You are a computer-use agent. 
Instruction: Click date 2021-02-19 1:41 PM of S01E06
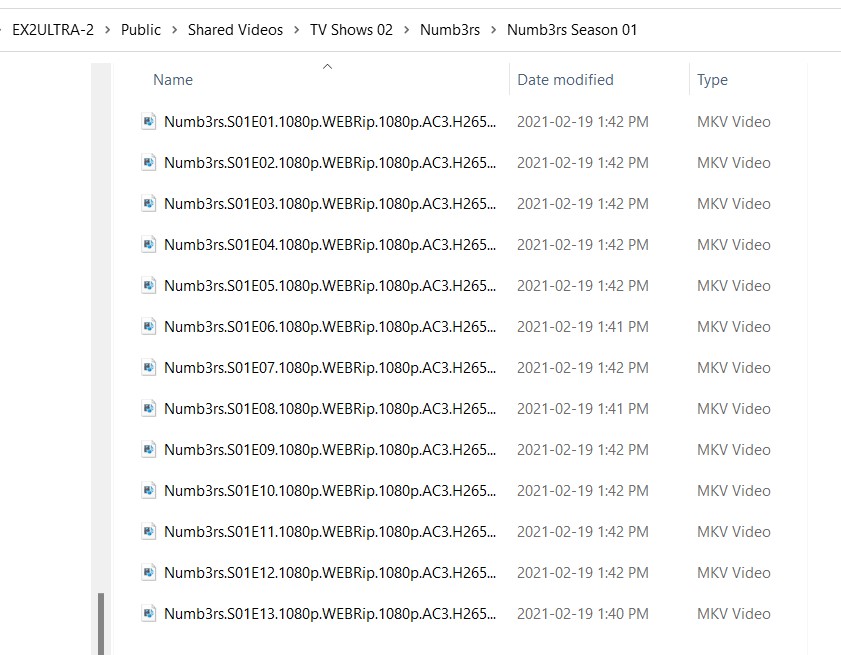(x=582, y=327)
